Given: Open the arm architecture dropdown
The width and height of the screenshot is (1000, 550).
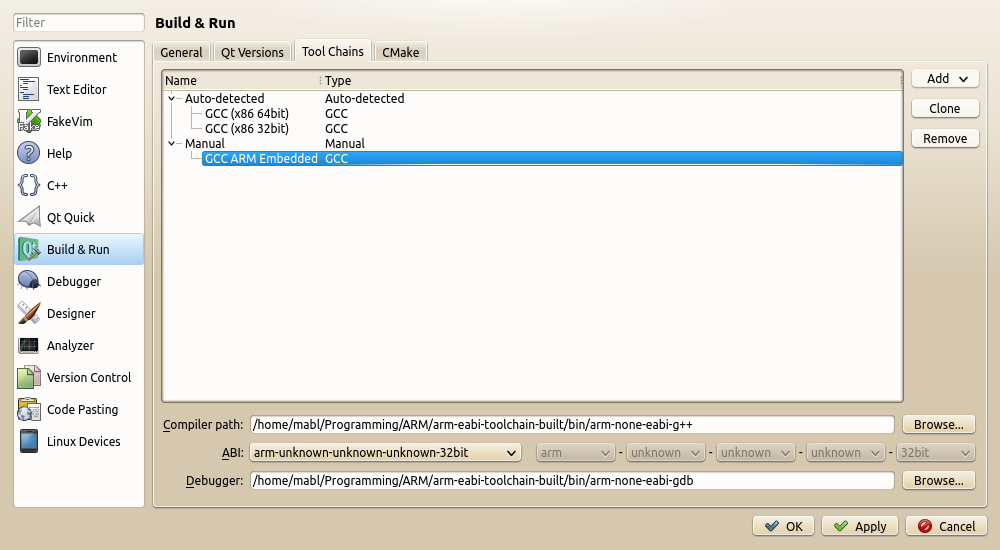Looking at the screenshot, I should pos(575,452).
